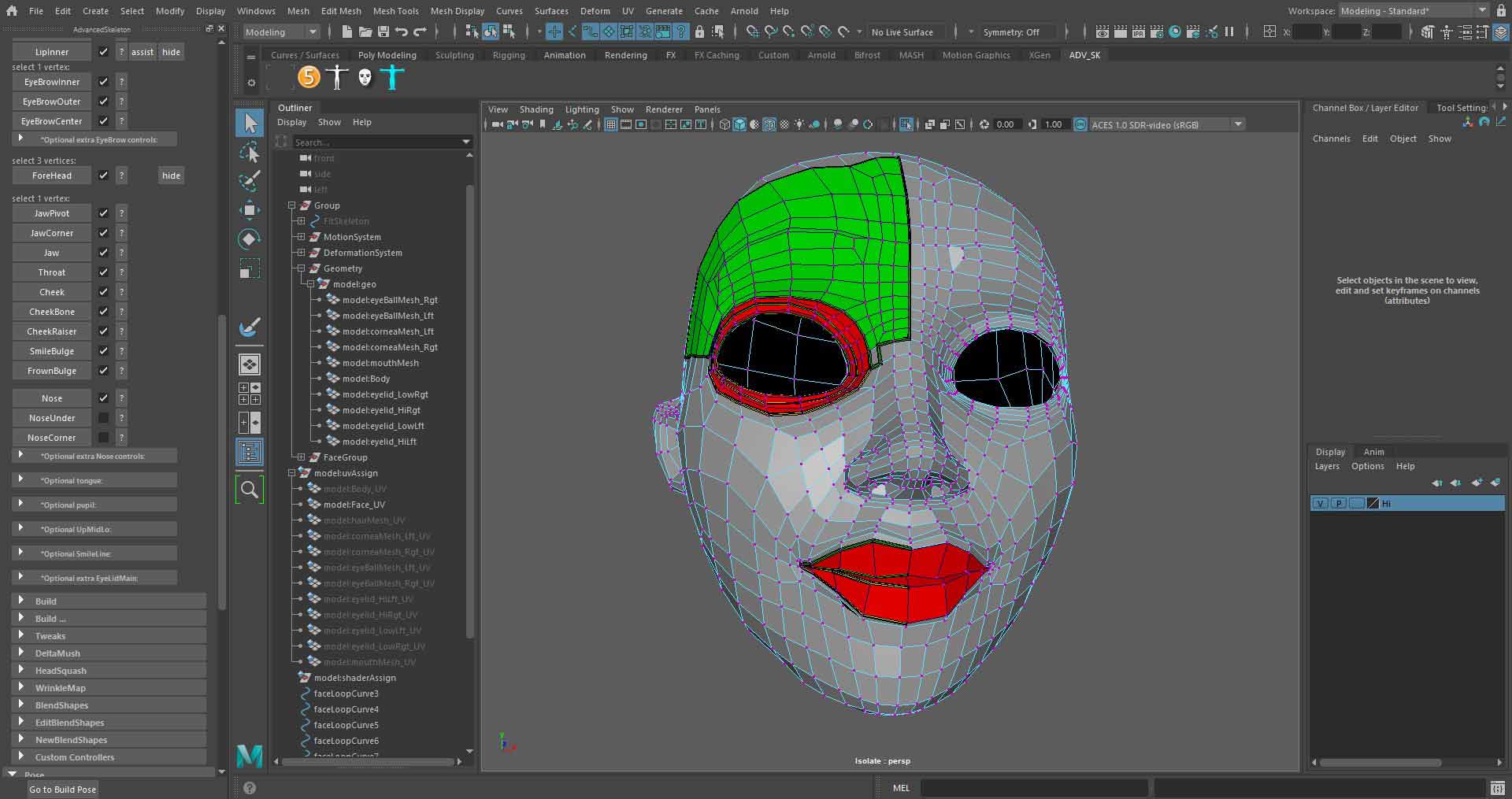Image resolution: width=1512 pixels, height=799 pixels.
Task: Collapse the Geometry group in the Outliner
Action: 301,268
